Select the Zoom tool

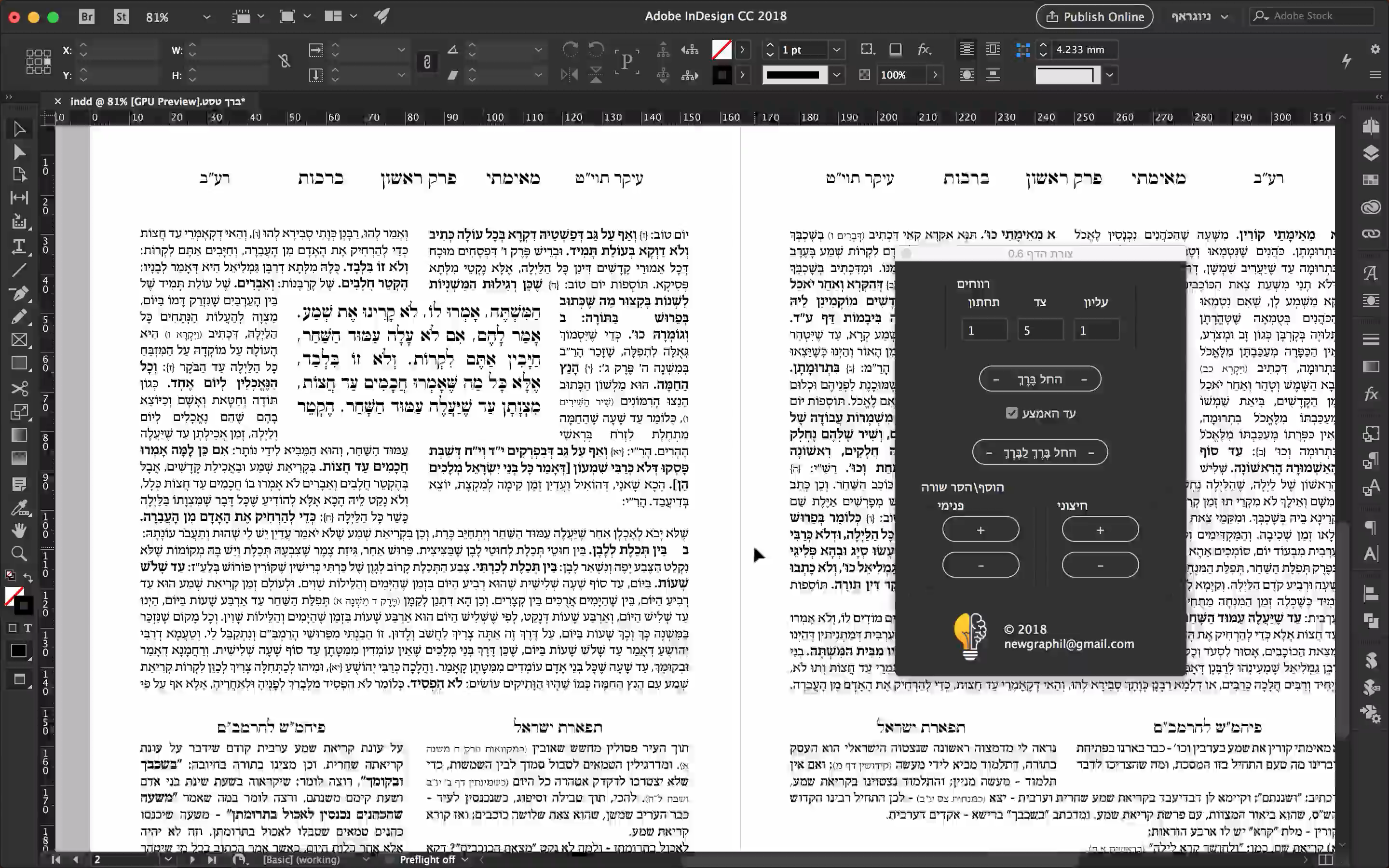(19, 553)
